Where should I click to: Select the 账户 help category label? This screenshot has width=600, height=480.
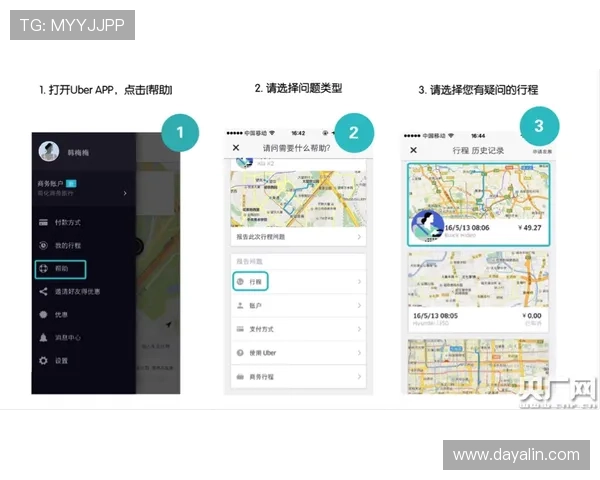[256, 305]
